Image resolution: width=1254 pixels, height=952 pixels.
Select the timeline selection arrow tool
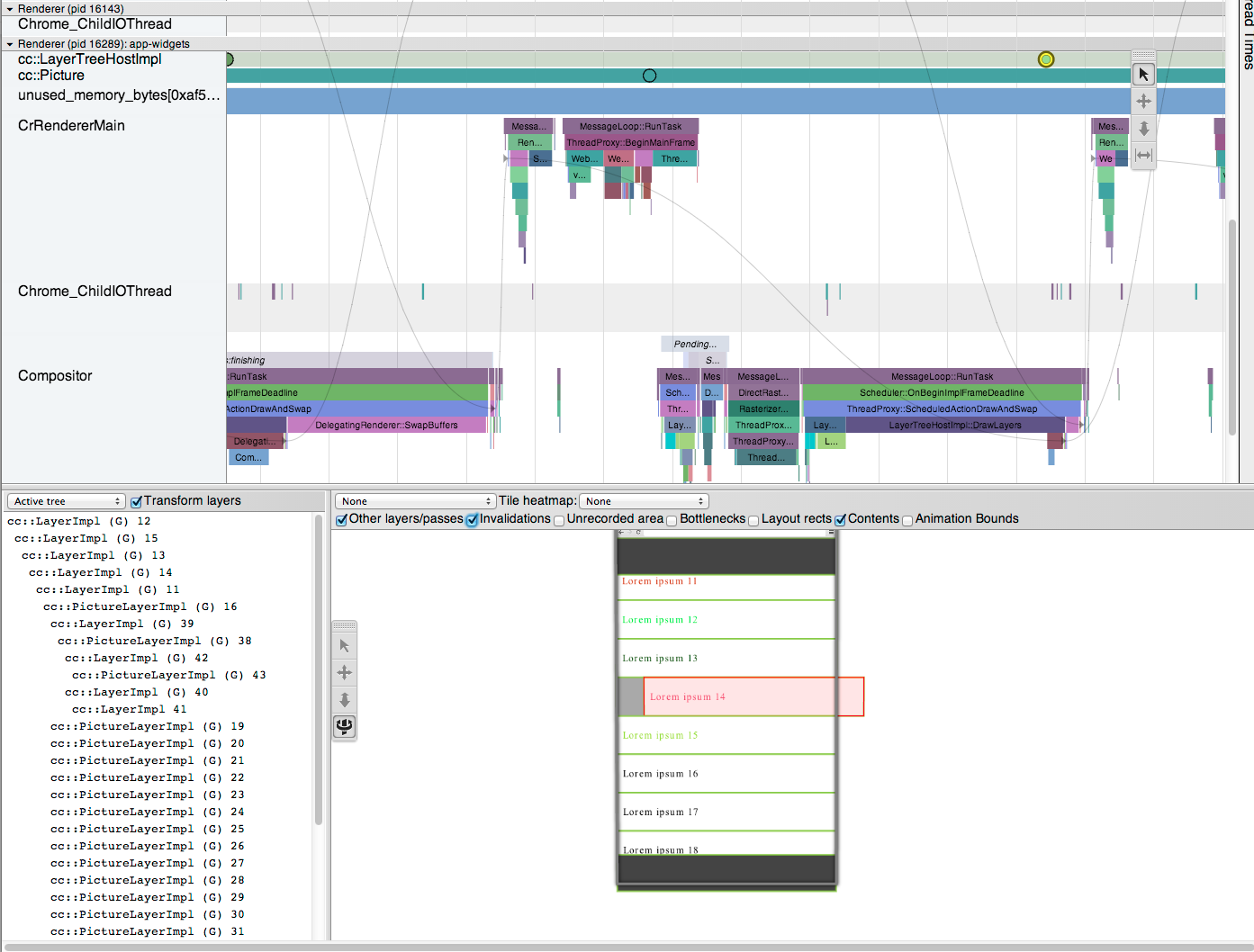click(x=1143, y=75)
